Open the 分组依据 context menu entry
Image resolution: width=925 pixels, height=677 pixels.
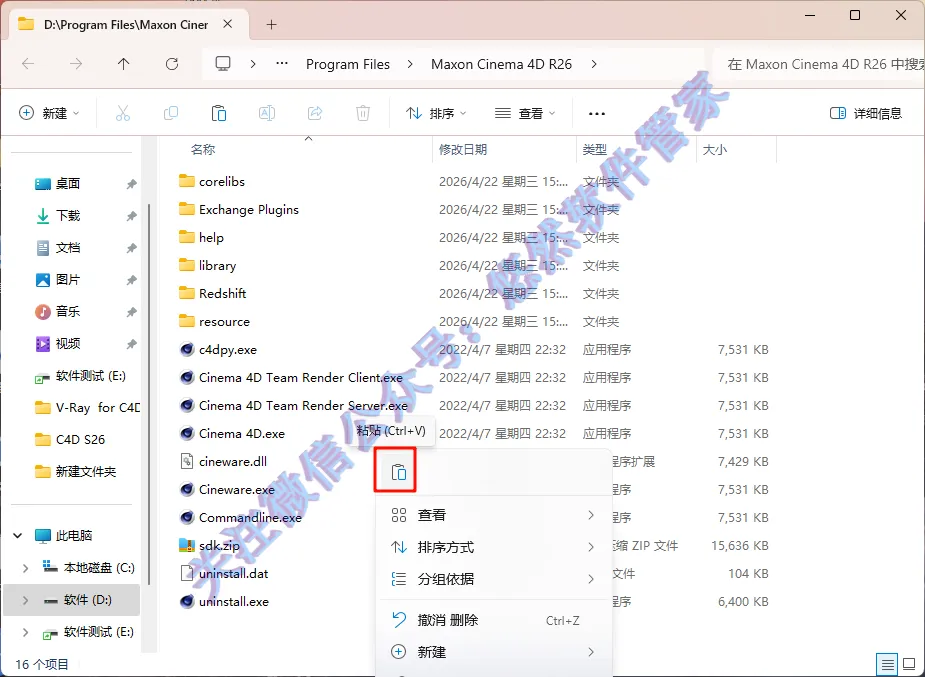click(x=494, y=579)
